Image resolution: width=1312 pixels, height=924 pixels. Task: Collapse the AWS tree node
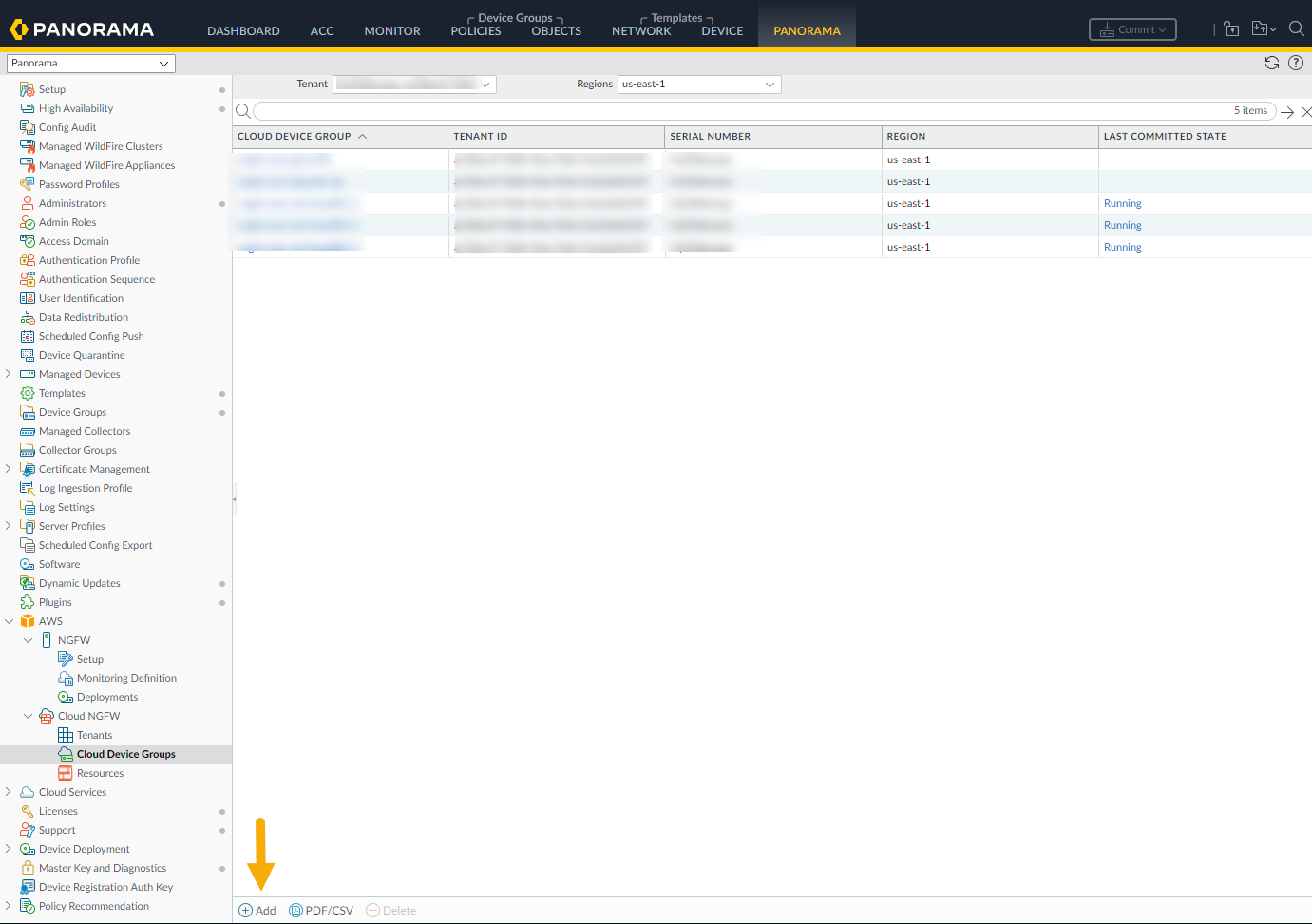10,621
